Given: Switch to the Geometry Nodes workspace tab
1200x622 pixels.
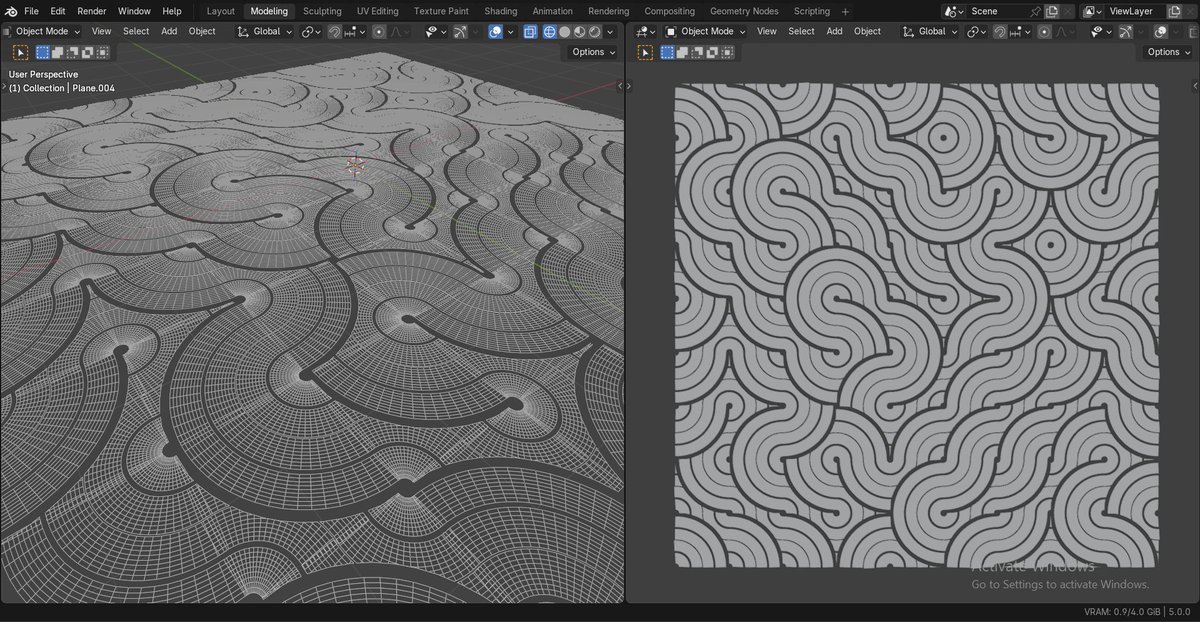Looking at the screenshot, I should pyautogui.click(x=744, y=11).
